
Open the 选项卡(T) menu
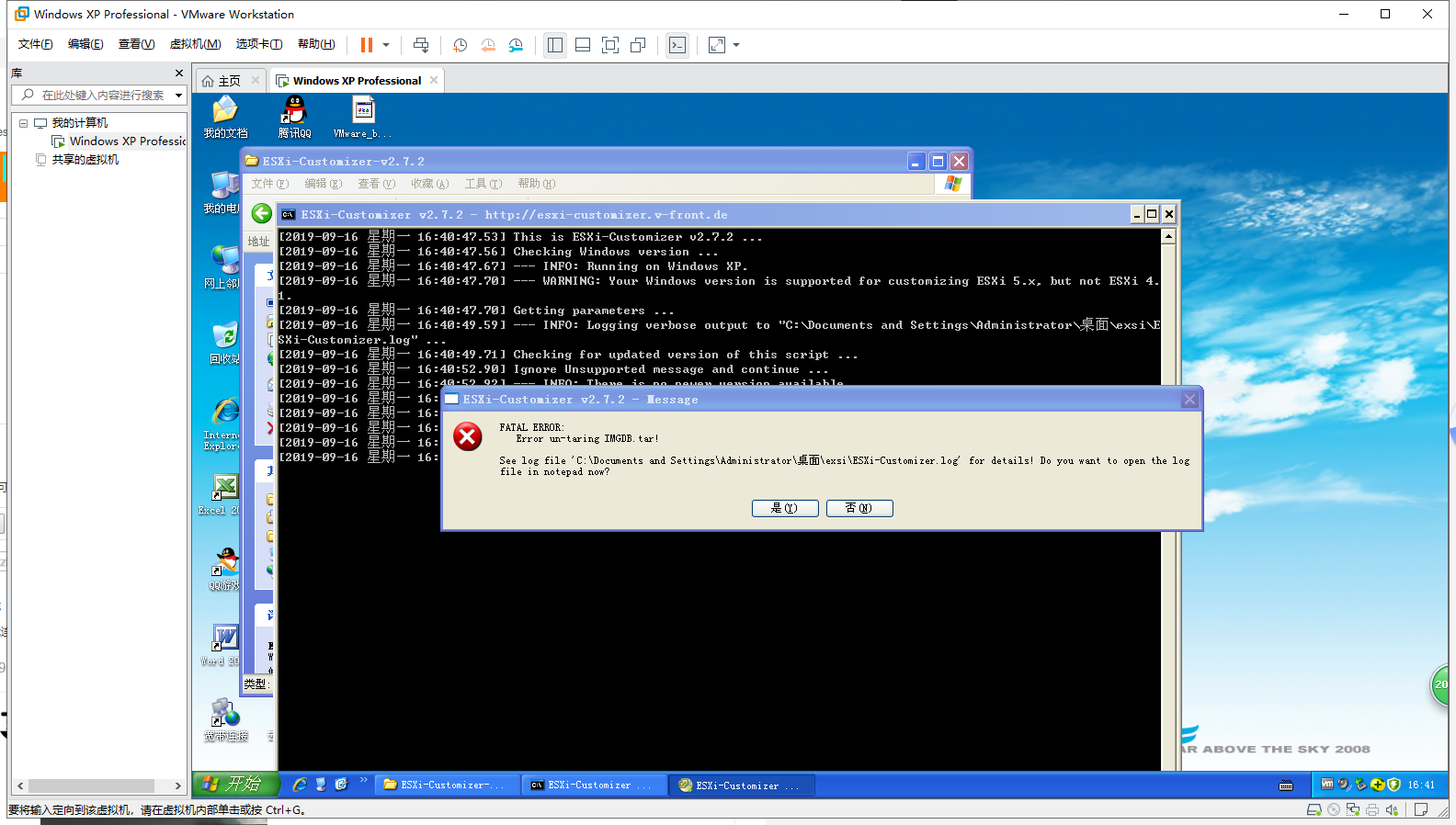pyautogui.click(x=259, y=44)
